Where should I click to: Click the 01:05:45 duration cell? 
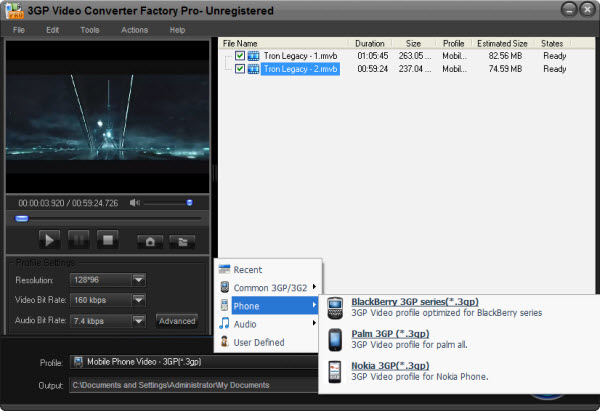click(372, 56)
